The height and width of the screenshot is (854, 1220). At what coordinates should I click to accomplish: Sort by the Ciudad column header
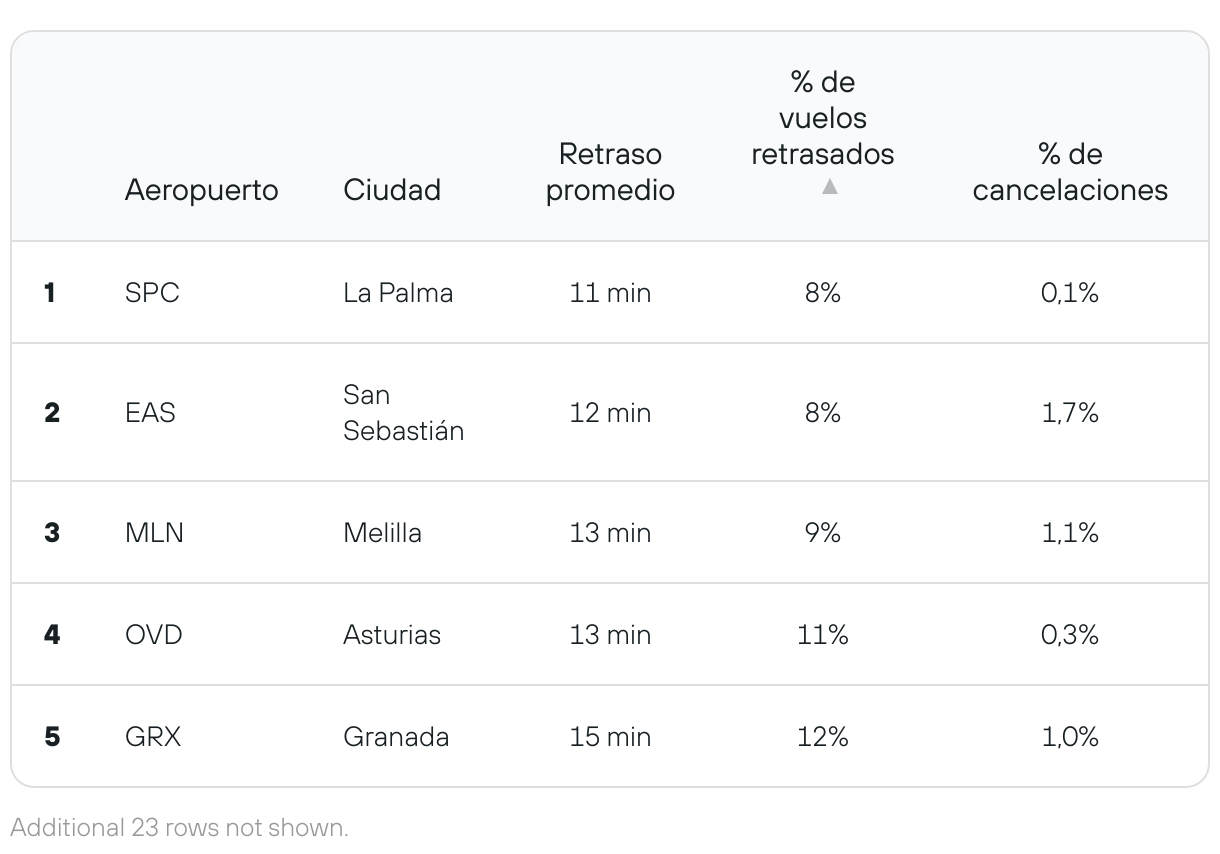tap(392, 190)
